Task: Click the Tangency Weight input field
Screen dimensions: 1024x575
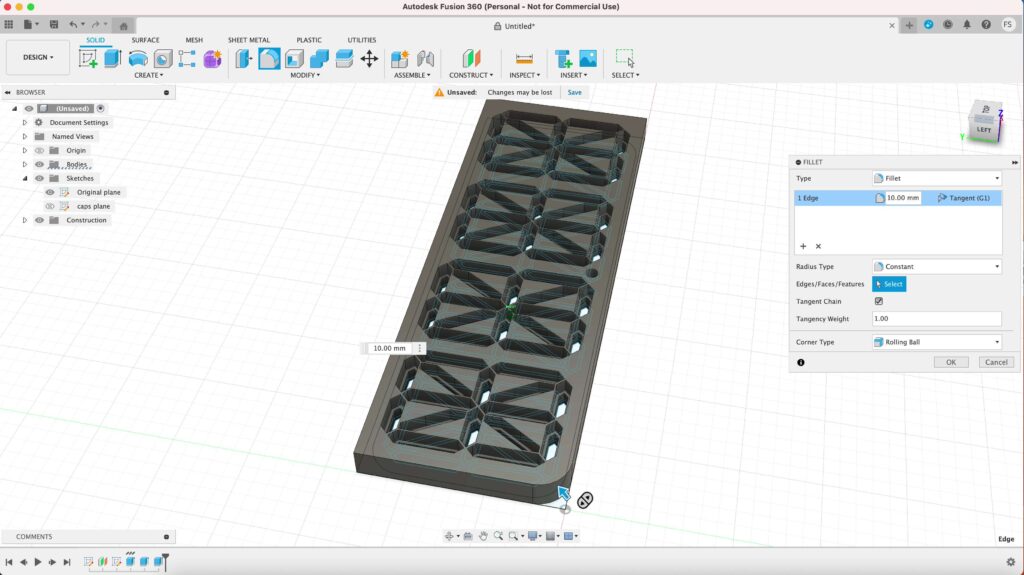Action: 936,319
